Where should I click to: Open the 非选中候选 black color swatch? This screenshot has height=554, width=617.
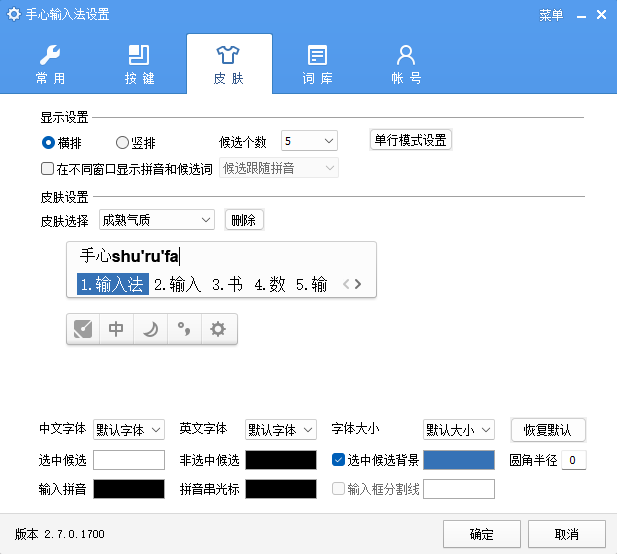pos(281,460)
